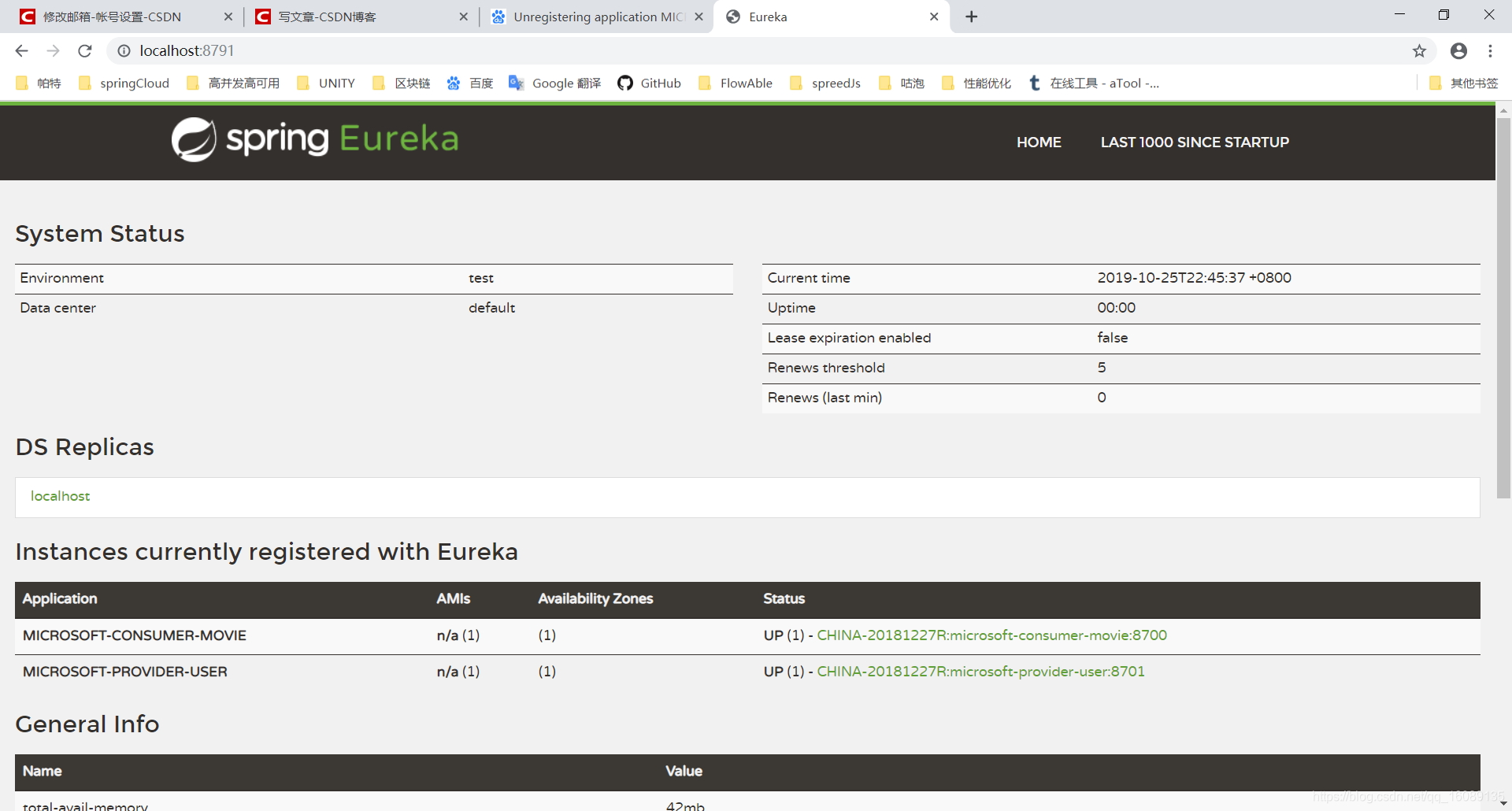Open the 百度 bookmark

[x=470, y=83]
